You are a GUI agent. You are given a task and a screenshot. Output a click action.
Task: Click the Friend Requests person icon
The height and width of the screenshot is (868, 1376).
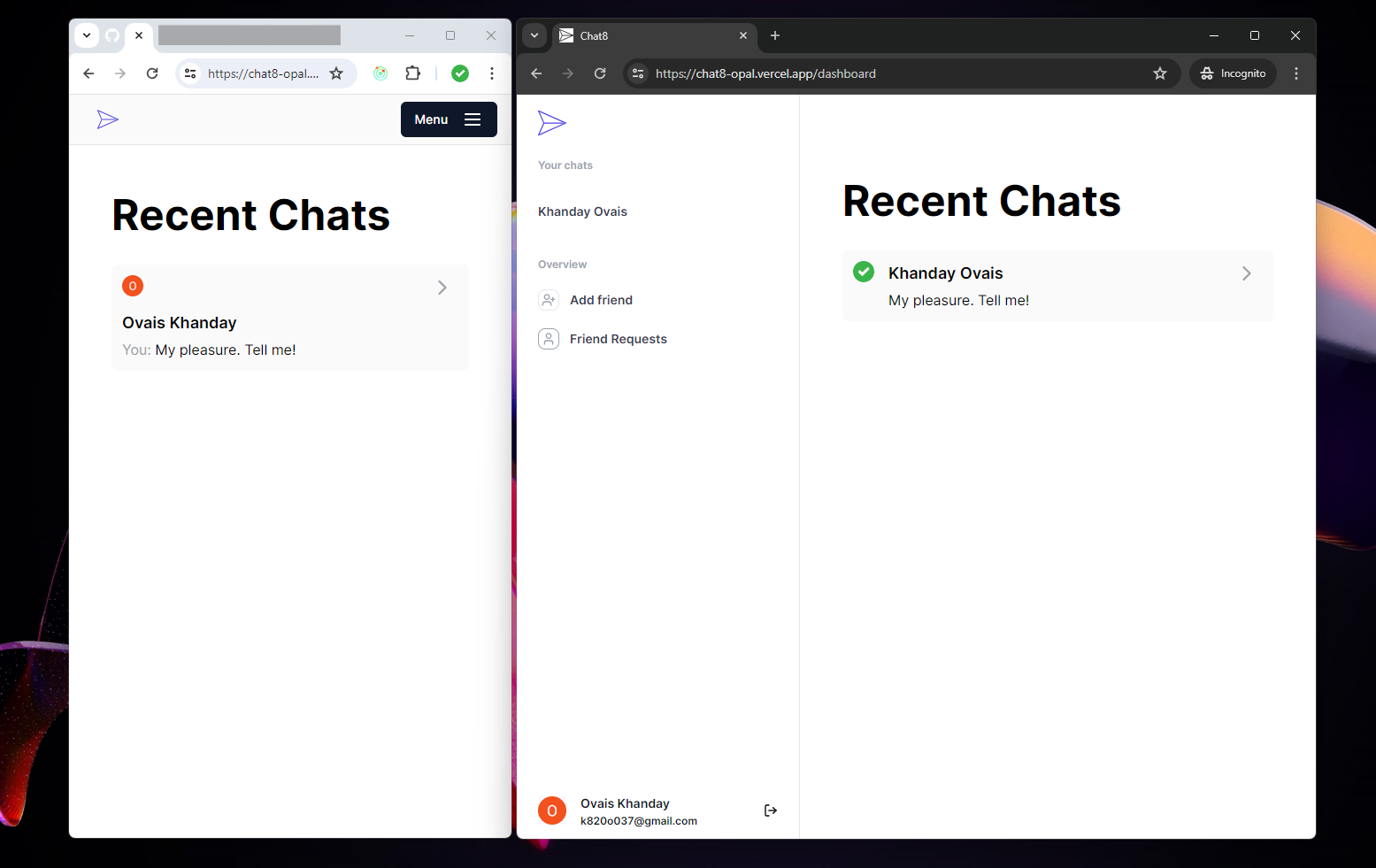pyautogui.click(x=549, y=339)
